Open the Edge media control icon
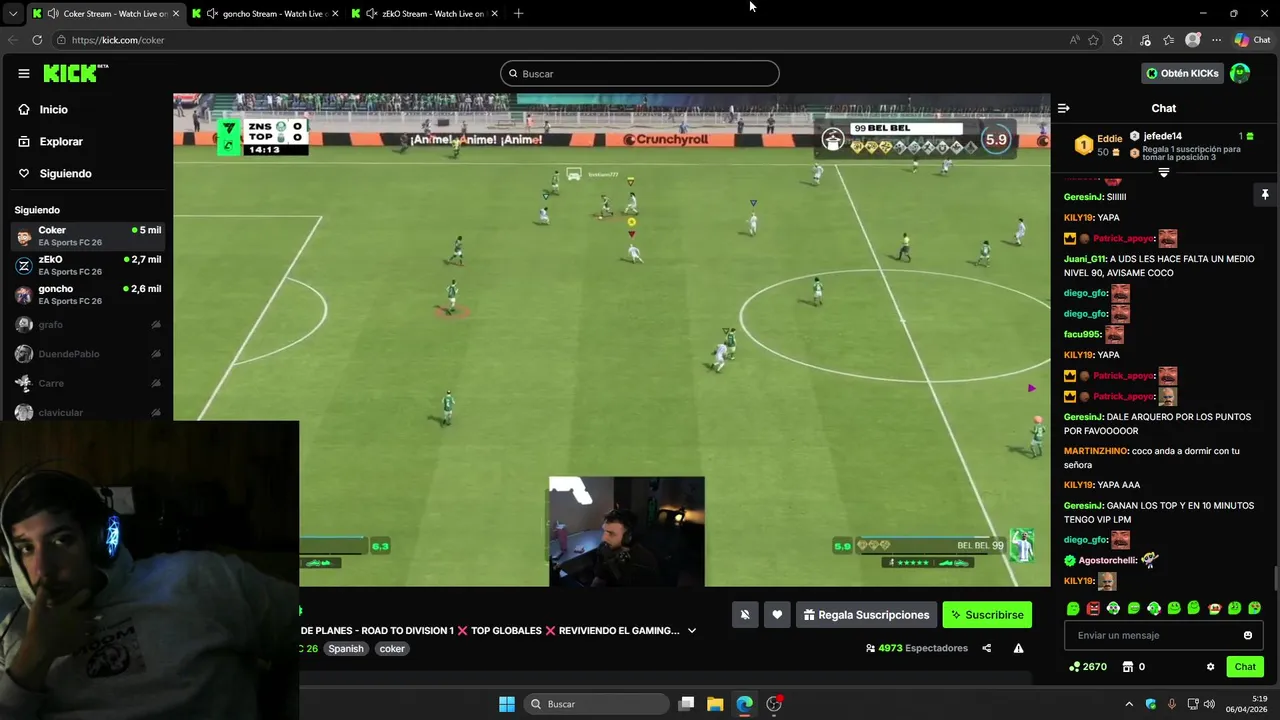1280x720 pixels. point(1145,40)
